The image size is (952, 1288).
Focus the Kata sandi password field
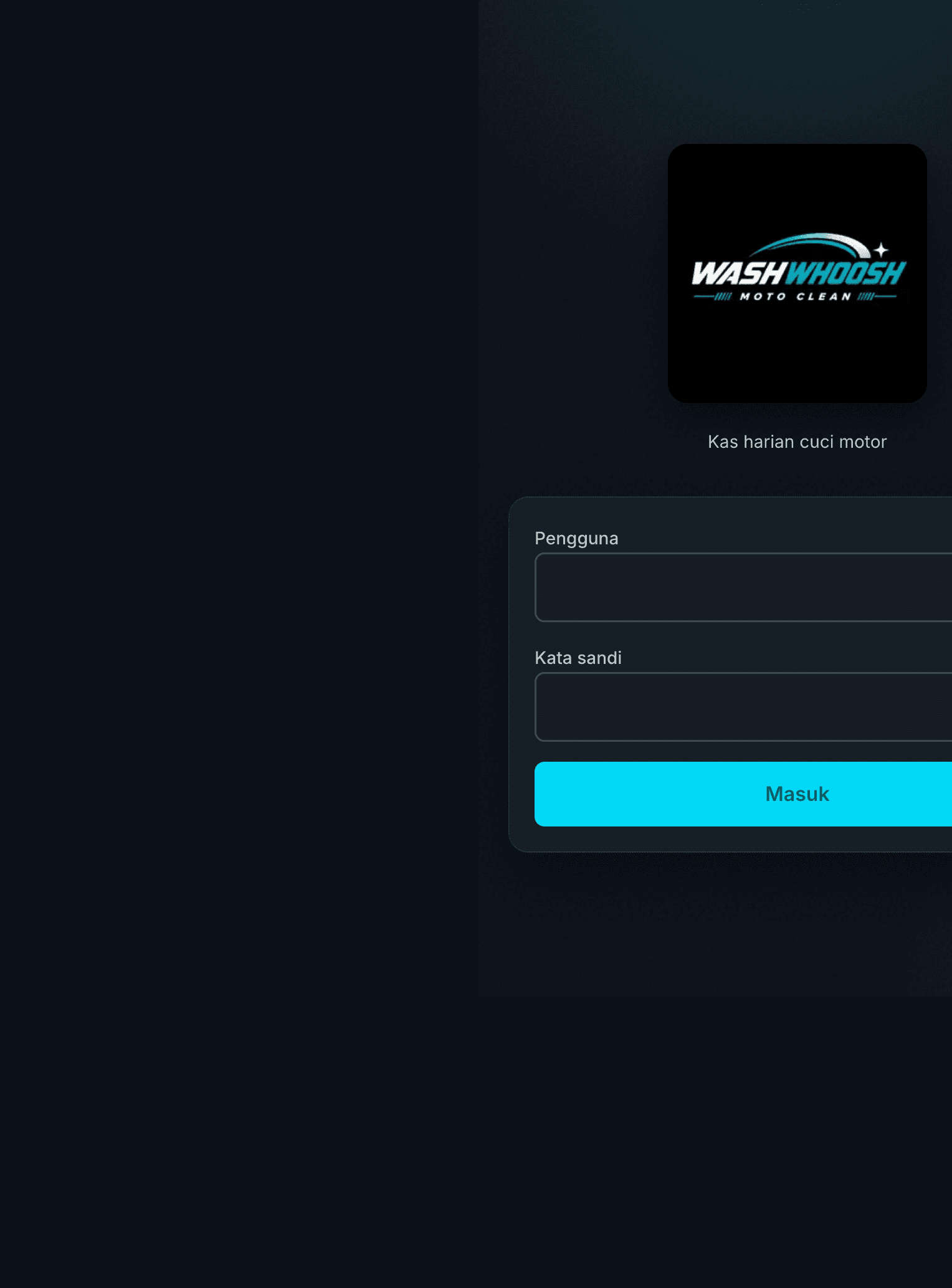tap(743, 706)
